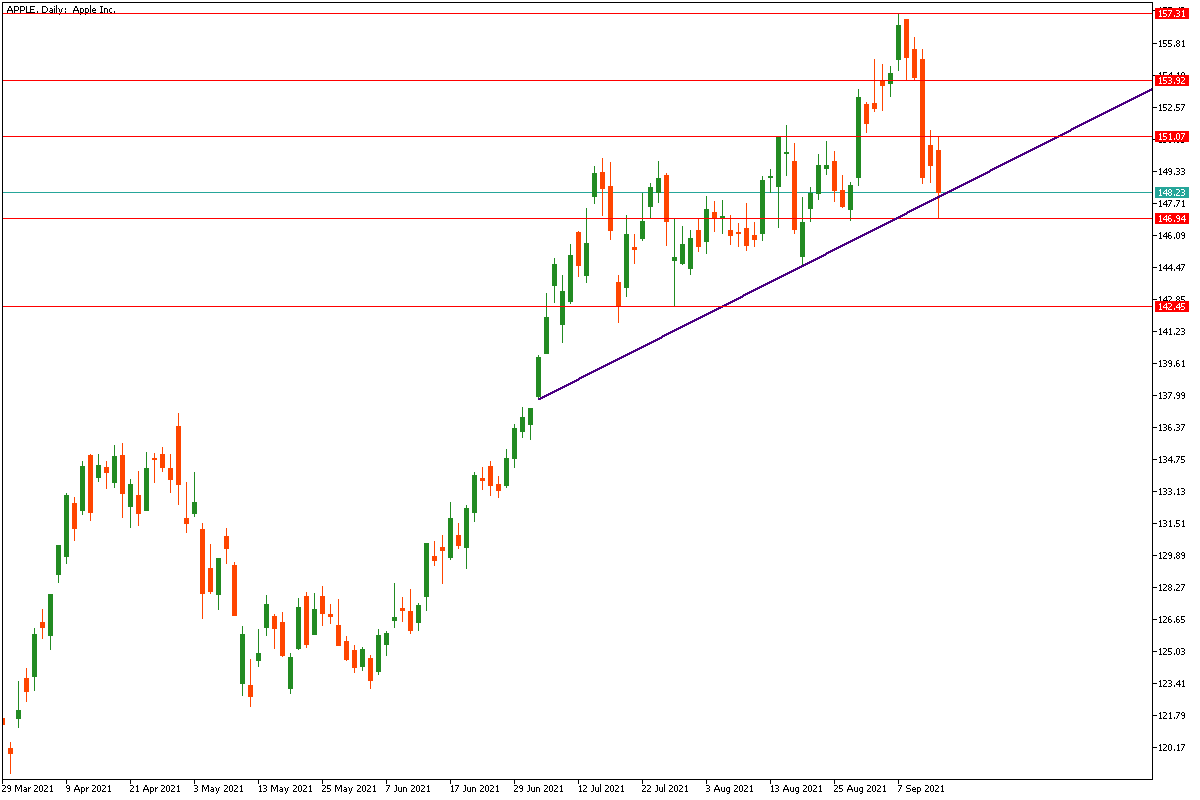Click the 129.89 price axis label
The width and height of the screenshot is (1200, 800).
click(1171, 556)
